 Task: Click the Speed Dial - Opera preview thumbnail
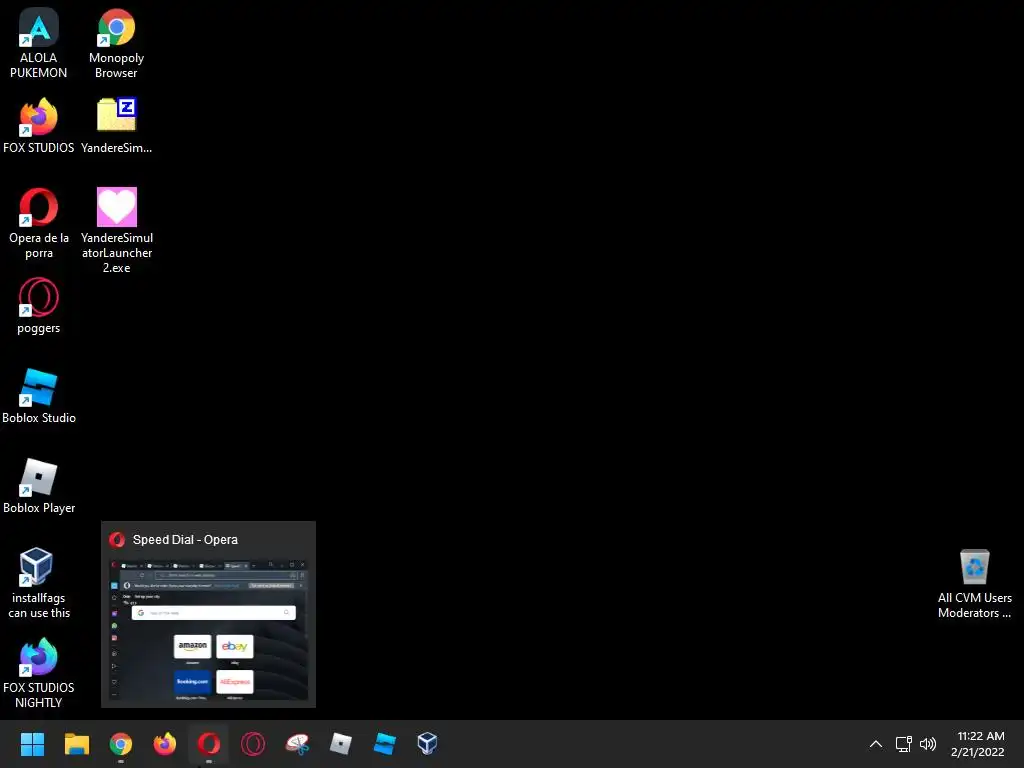(x=208, y=630)
